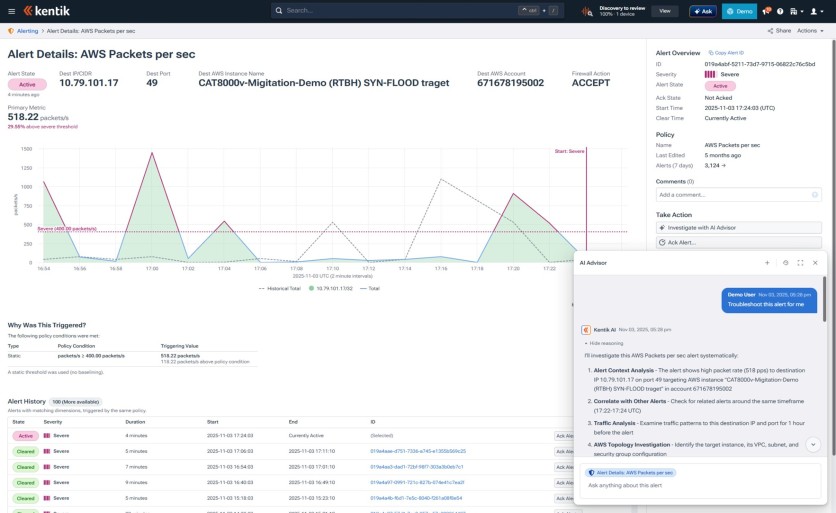Screen dimensions: 836x513
Task: Open AI Advisor chat history clock icon
Action: click(x=785, y=263)
